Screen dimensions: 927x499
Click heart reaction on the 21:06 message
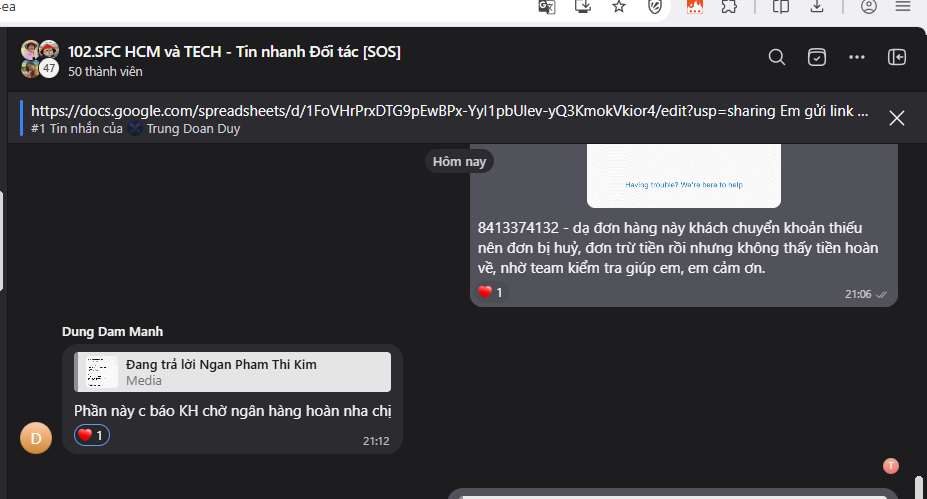point(490,292)
